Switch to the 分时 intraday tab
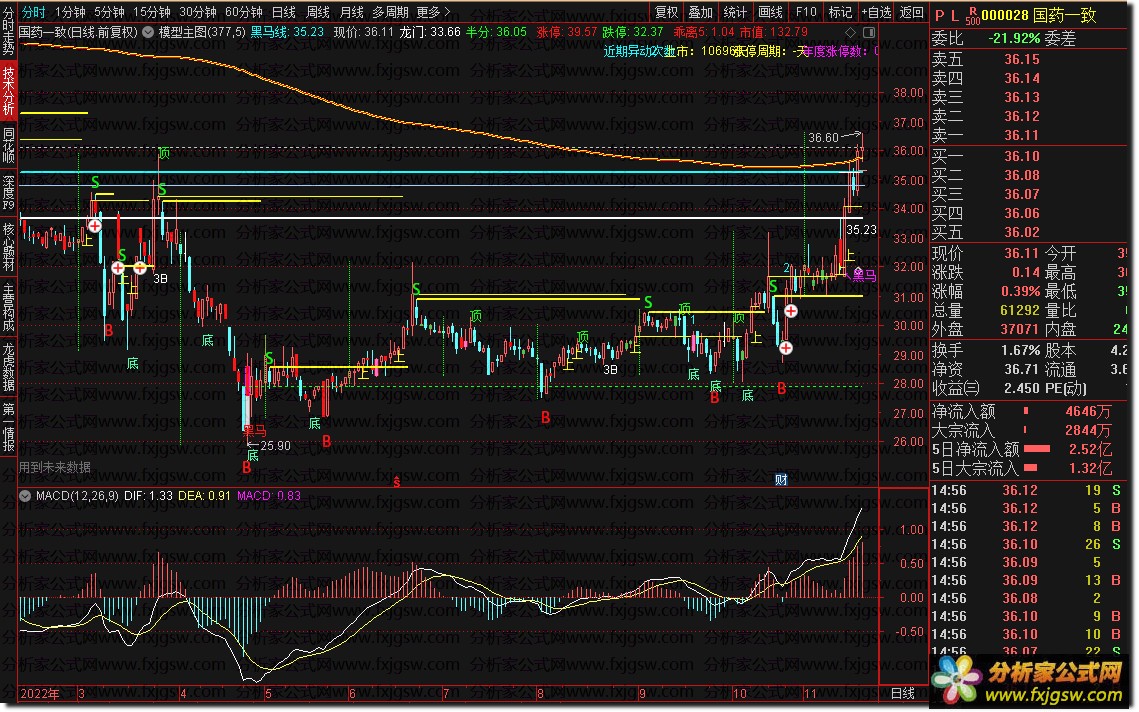This screenshot has height=712, width=1139. pyautogui.click(x=33, y=12)
